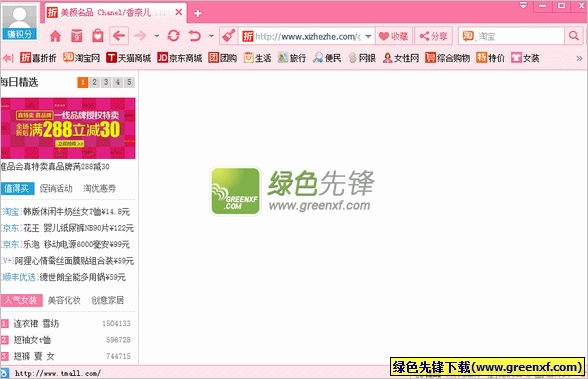588x379 pixels.
Task: Open 特价 bookmark
Action: 490,58
